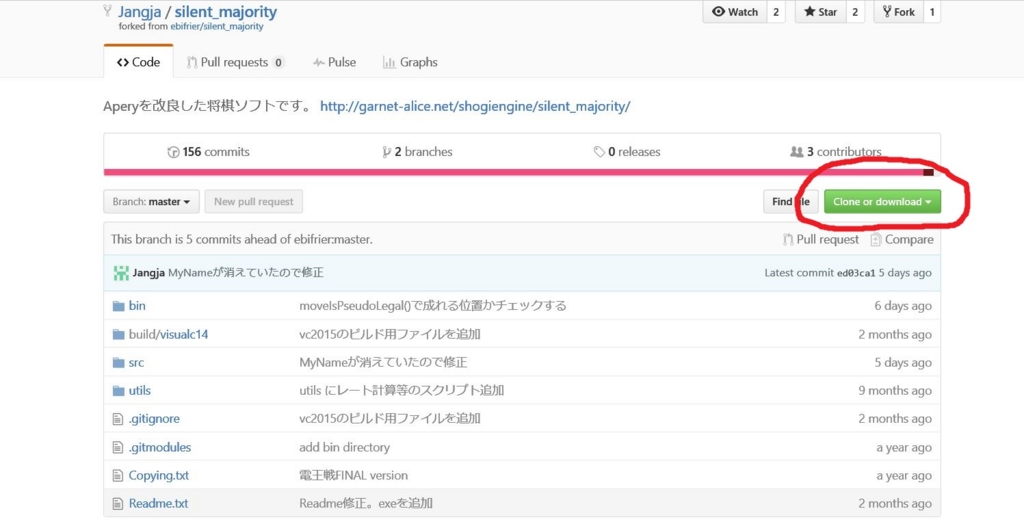Screen dimensions: 1024x524
Task: Click the file icon beside .gitmodules
Action: 118,448
